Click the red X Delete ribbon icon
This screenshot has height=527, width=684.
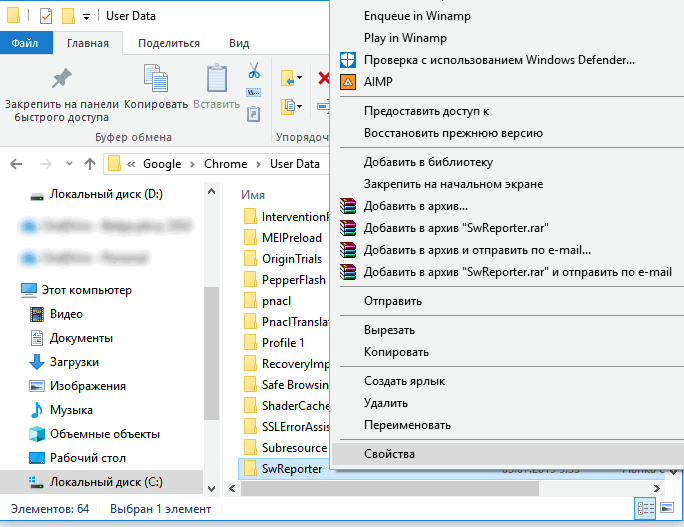(324, 79)
